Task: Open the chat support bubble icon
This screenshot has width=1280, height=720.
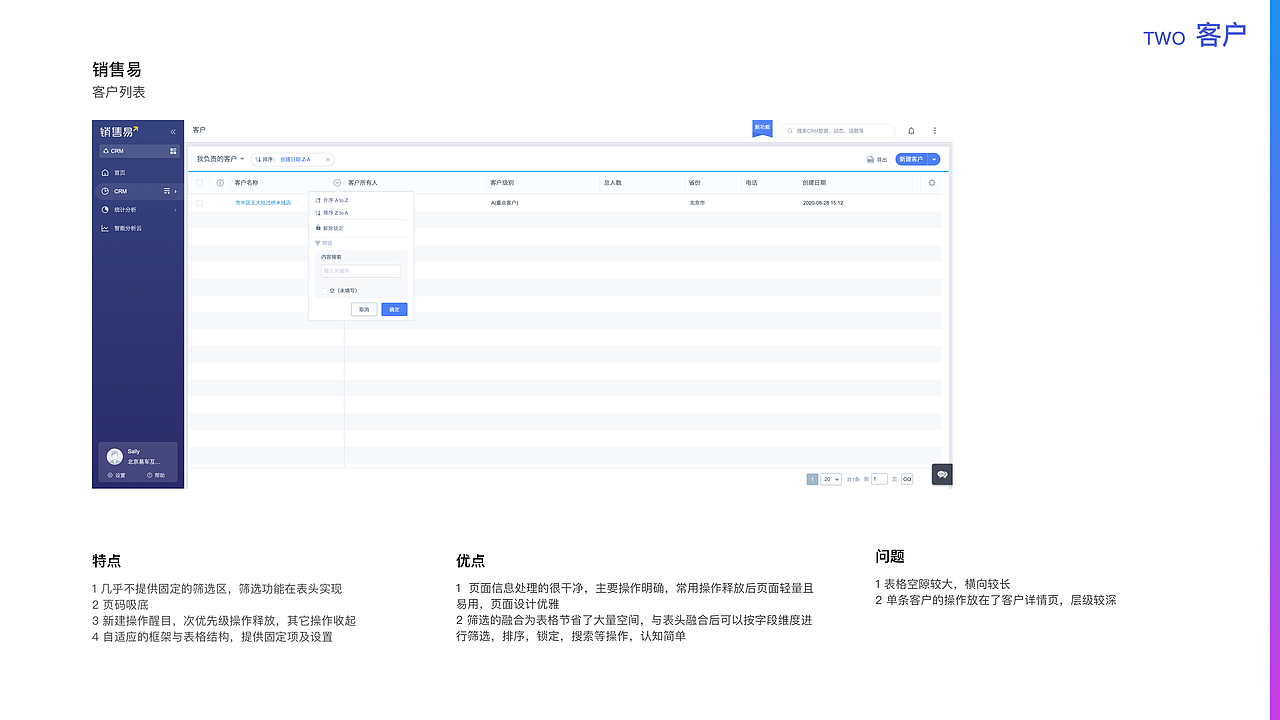Action: point(942,475)
